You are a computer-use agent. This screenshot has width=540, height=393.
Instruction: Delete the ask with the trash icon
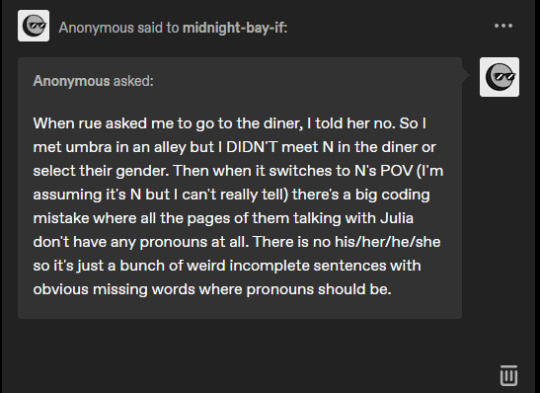tap(509, 375)
